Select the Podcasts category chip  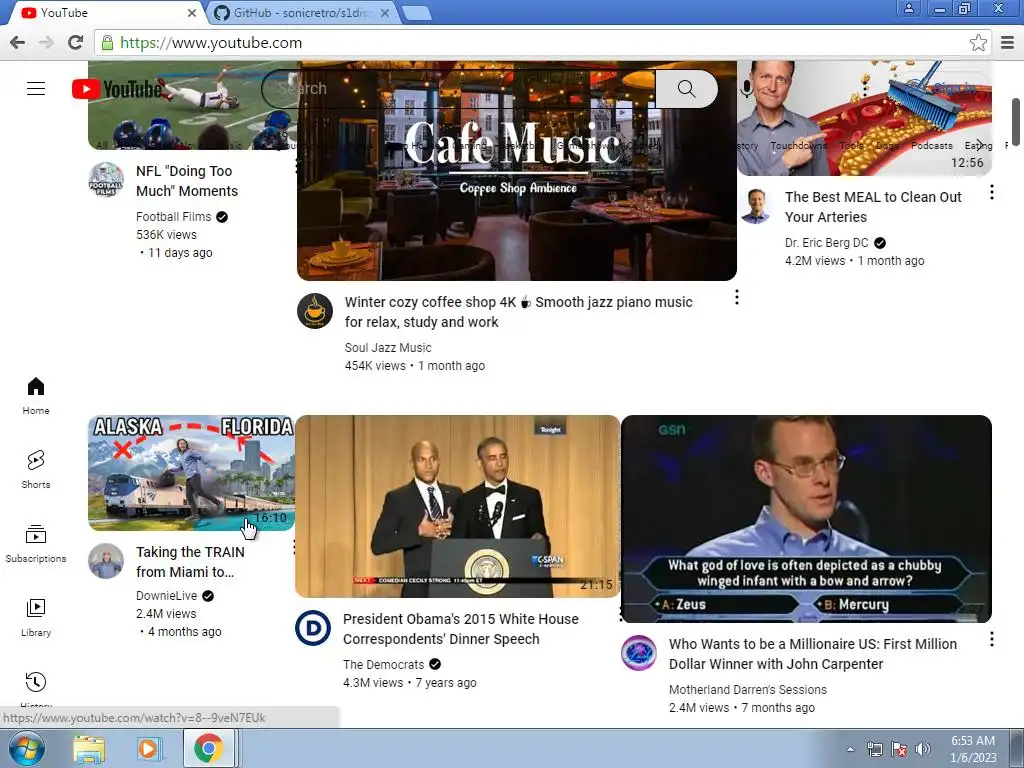click(x=931, y=146)
